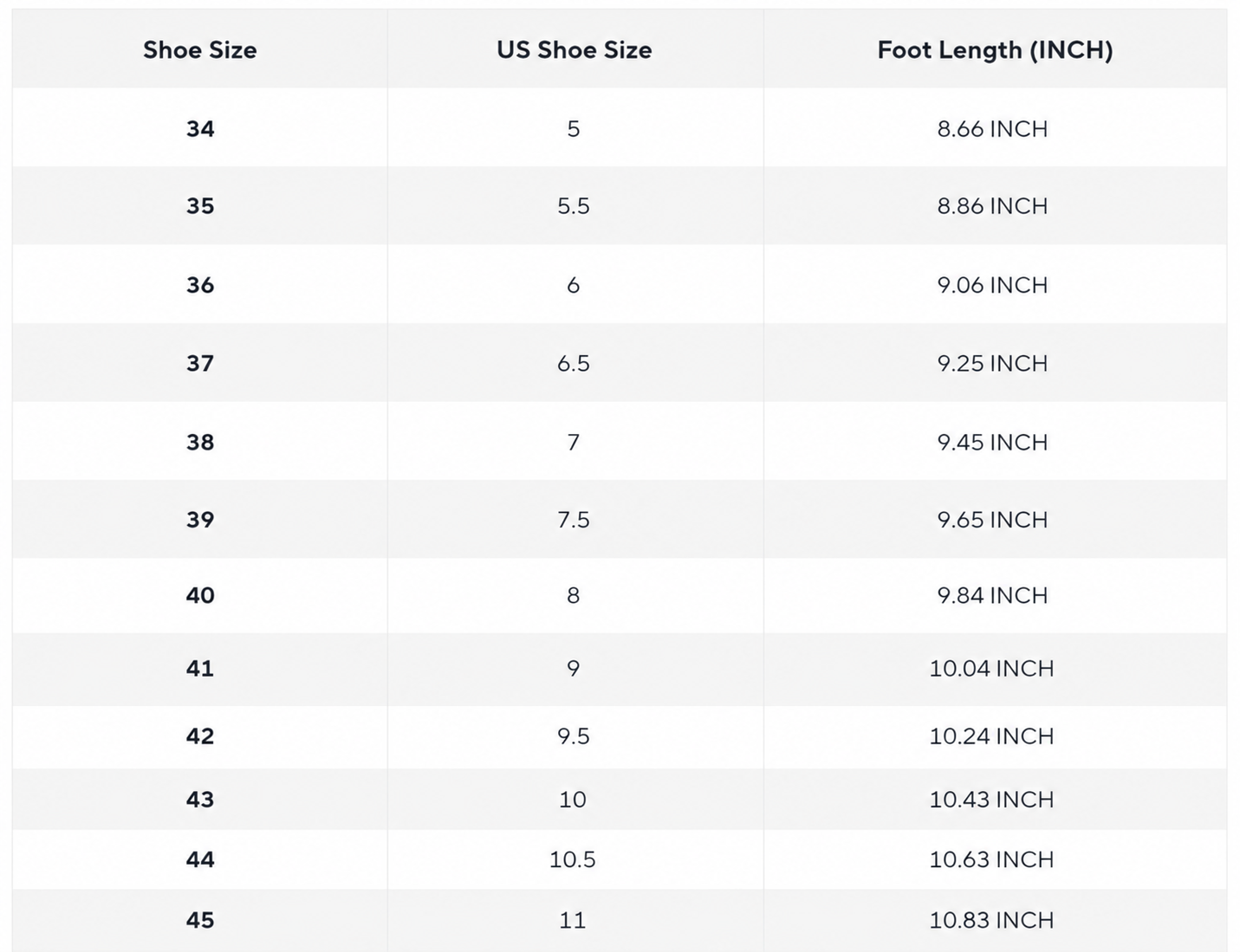Click US shoe size 10.5 value
The image size is (1240, 952).
[x=573, y=859]
